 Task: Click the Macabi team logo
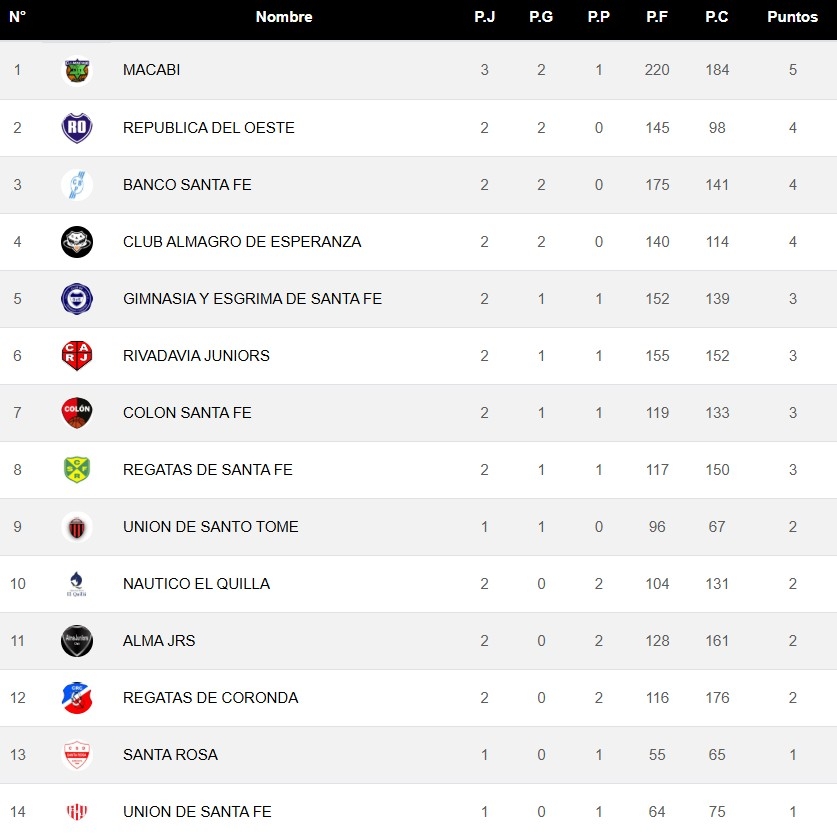(x=77, y=70)
